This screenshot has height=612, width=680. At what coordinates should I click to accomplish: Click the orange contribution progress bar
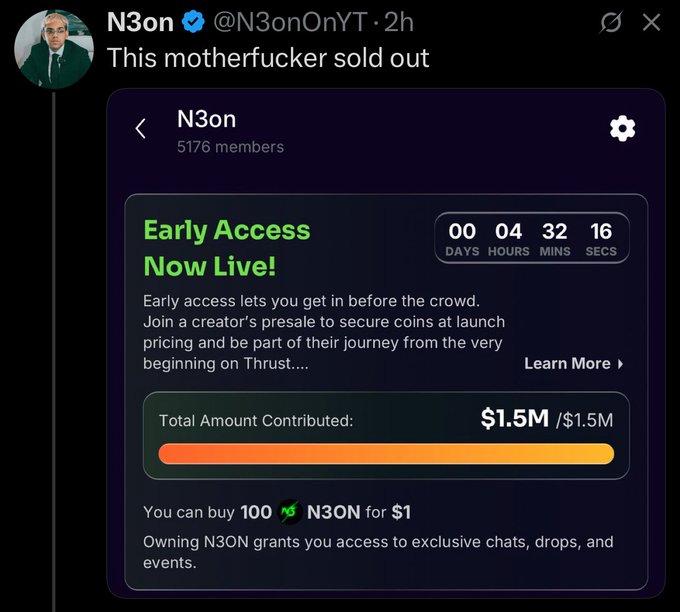[x=386, y=454]
